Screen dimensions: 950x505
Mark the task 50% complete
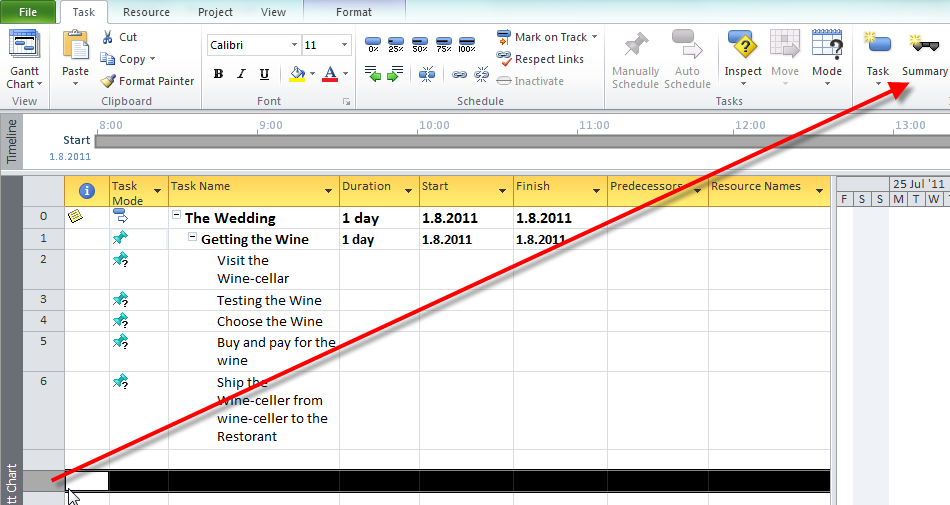coord(419,45)
